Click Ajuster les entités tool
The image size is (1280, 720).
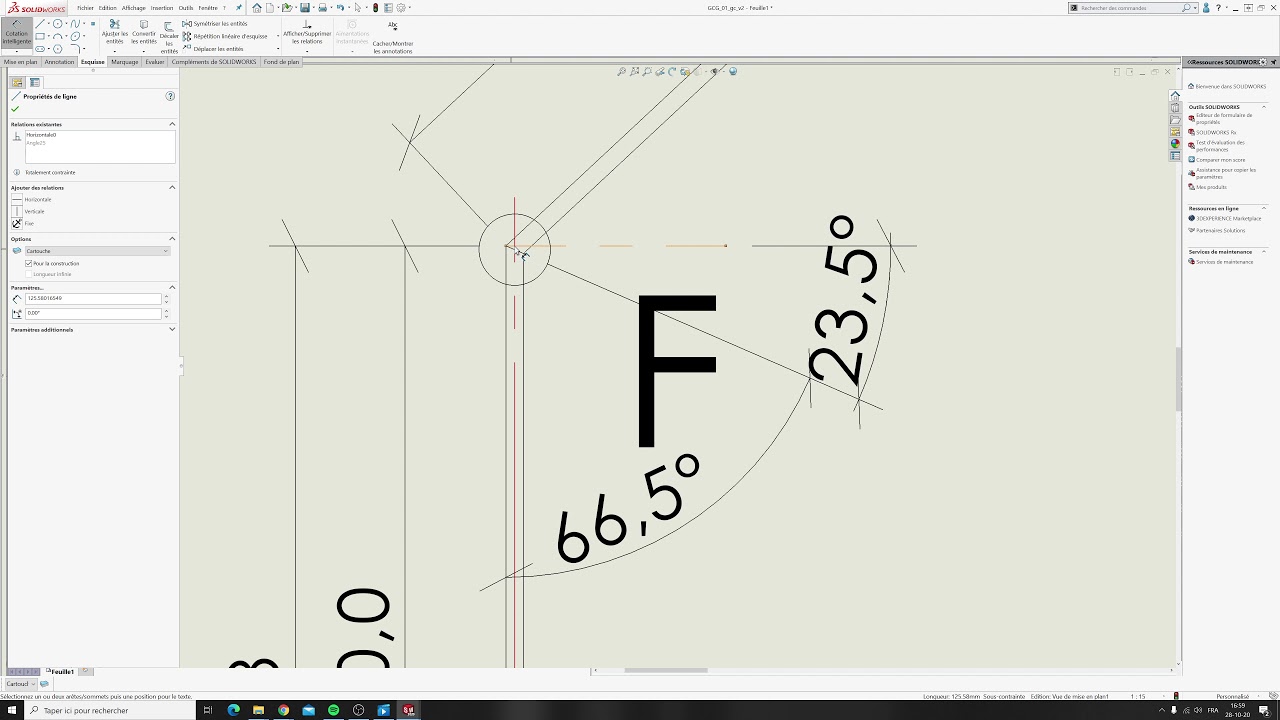click(115, 33)
